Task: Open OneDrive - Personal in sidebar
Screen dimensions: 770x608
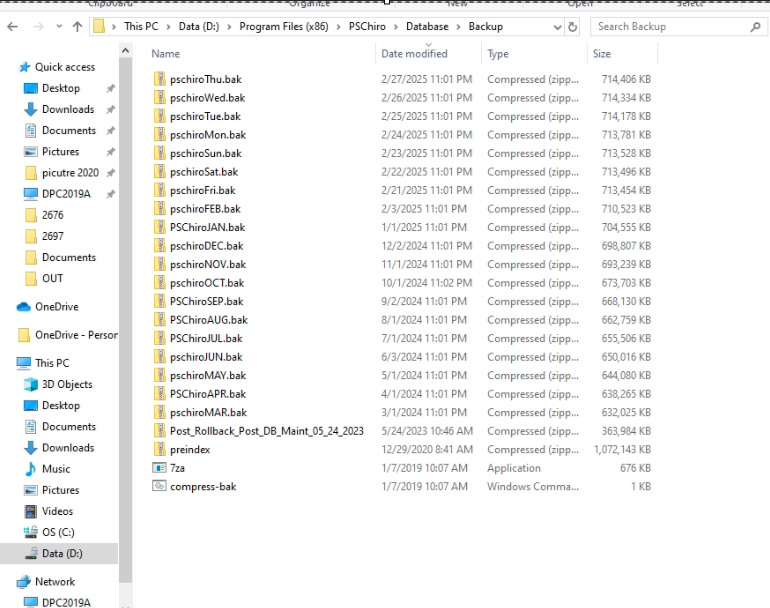Action: [x=76, y=335]
